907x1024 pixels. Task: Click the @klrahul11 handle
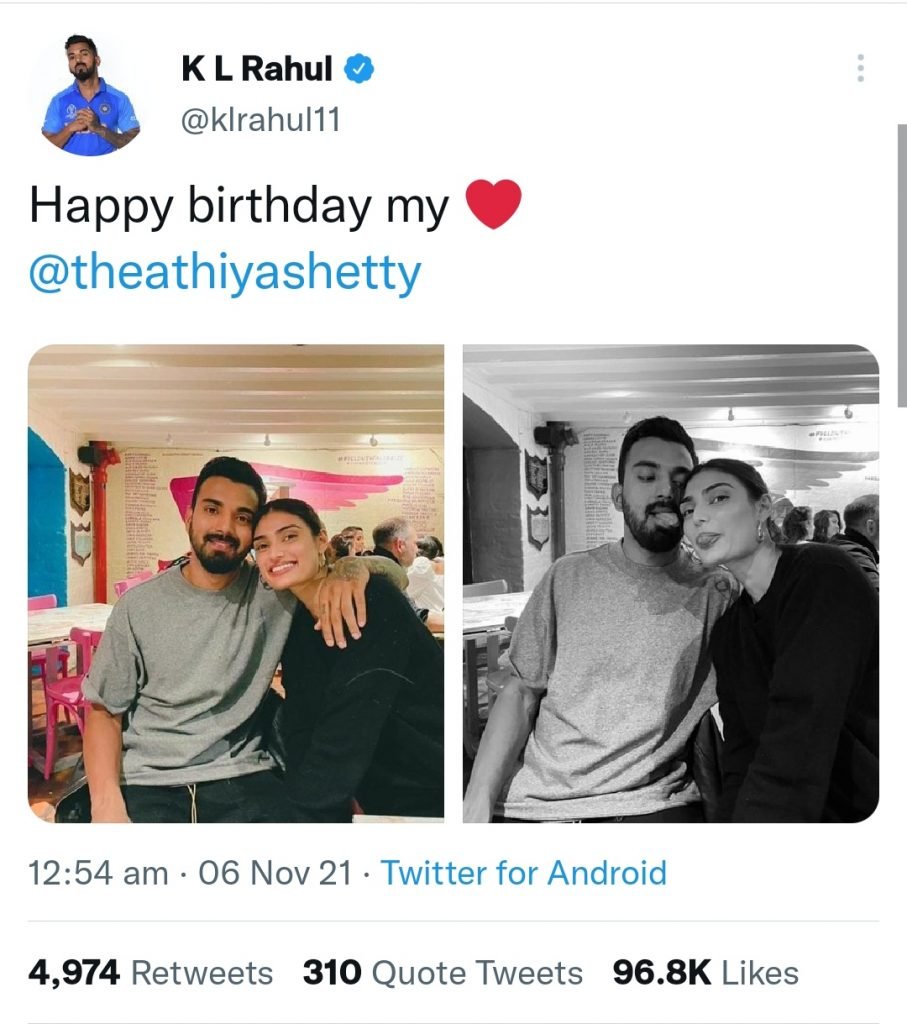click(x=261, y=121)
